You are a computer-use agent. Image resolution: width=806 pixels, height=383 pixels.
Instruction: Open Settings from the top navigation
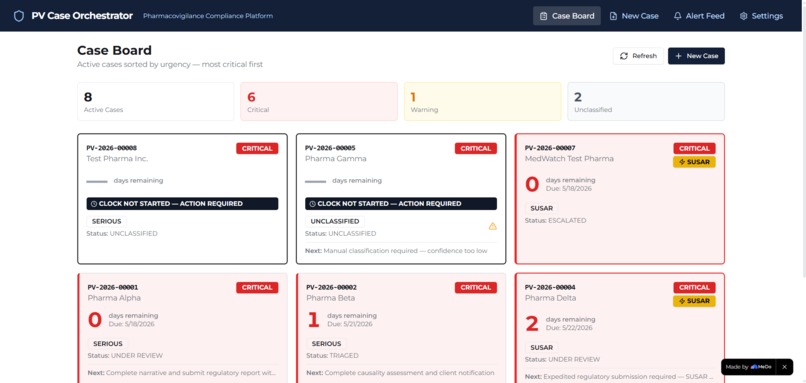pos(761,16)
